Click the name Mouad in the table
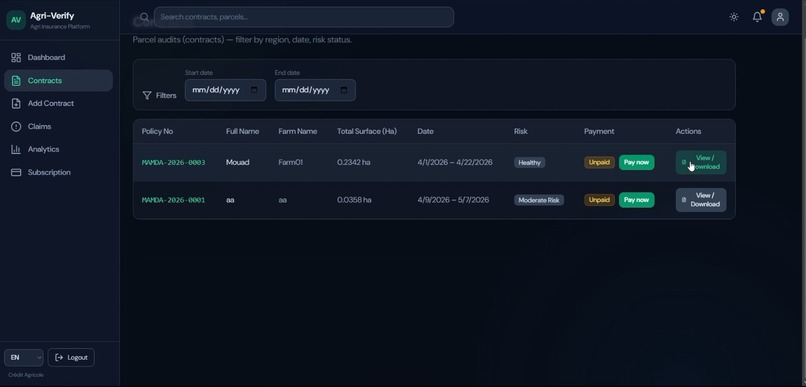Image resolution: width=806 pixels, height=387 pixels. point(237,162)
